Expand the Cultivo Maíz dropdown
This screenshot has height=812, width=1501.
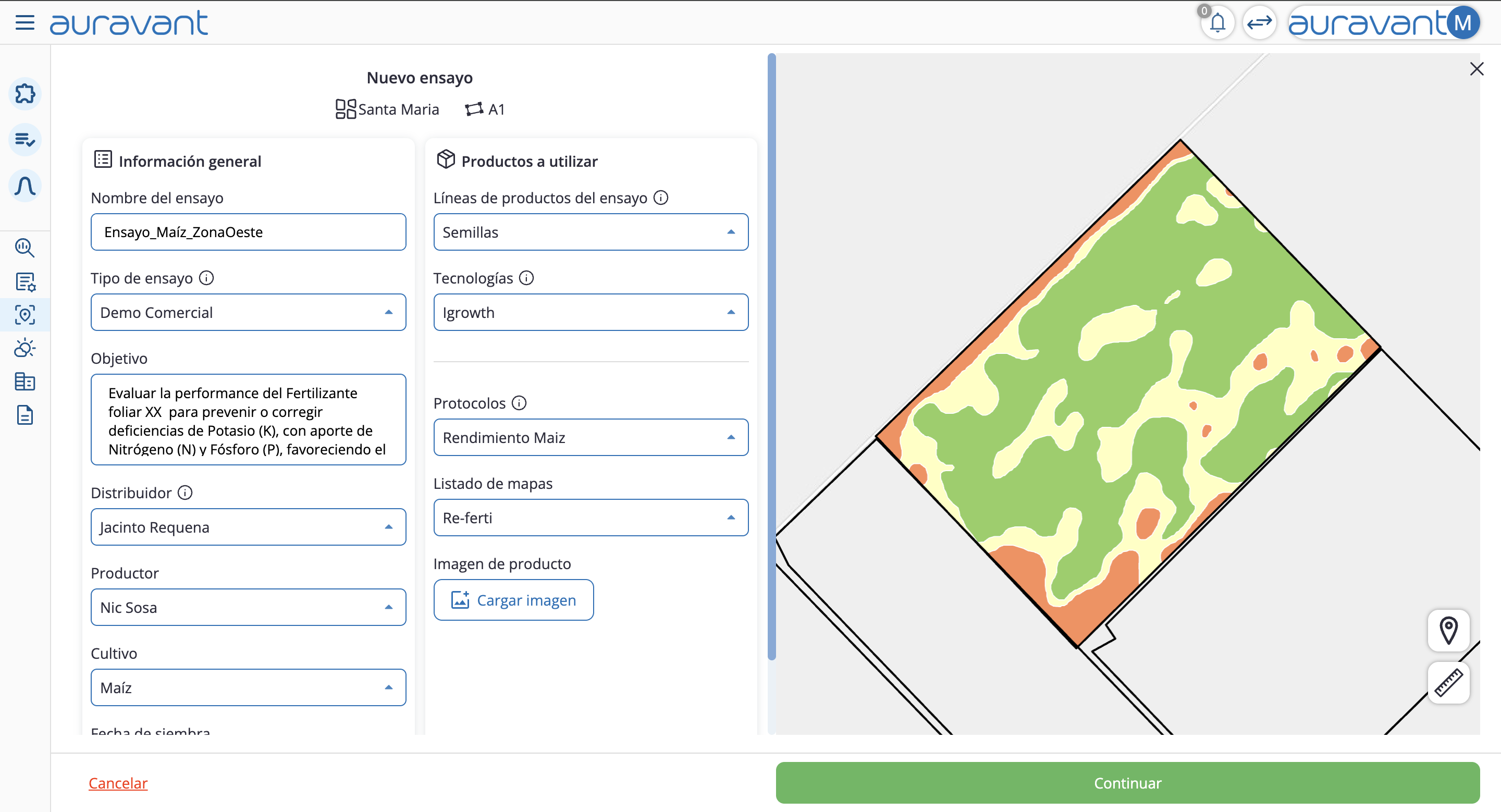[x=248, y=687]
